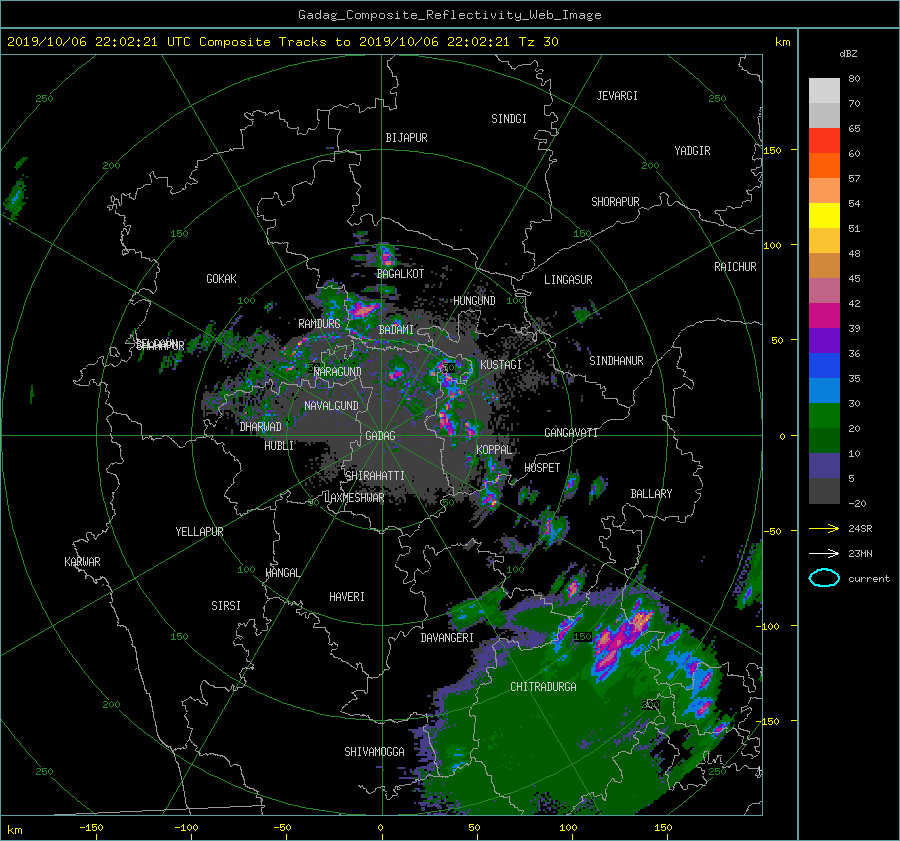Click the CHITRADURGA city label
Viewport: 900px width, 841px height.
(543, 687)
